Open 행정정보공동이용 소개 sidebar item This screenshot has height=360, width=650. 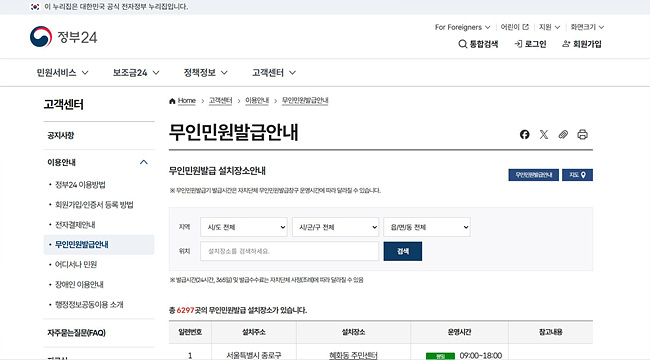coord(89,304)
